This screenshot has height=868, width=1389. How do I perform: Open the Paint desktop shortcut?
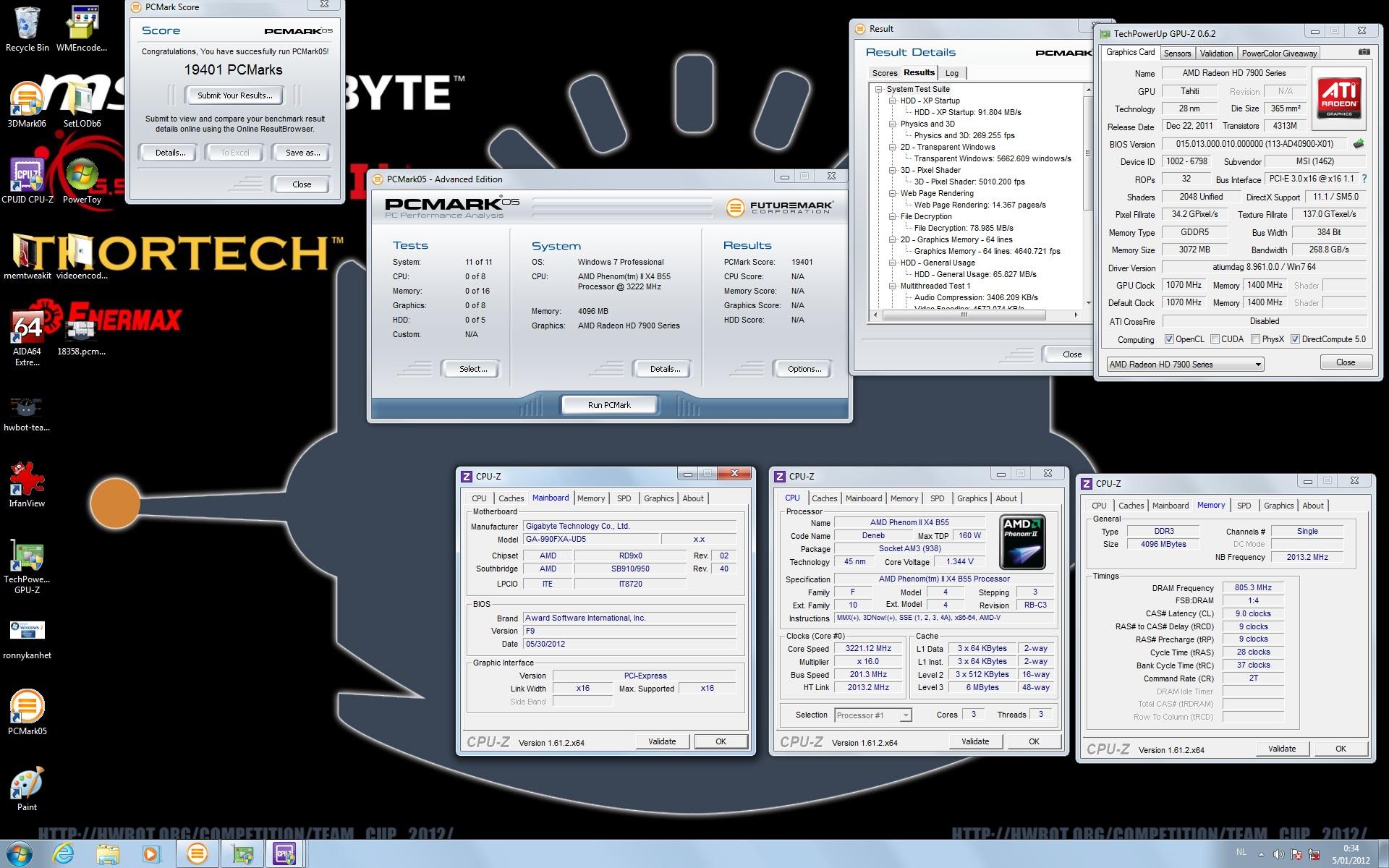point(27,788)
